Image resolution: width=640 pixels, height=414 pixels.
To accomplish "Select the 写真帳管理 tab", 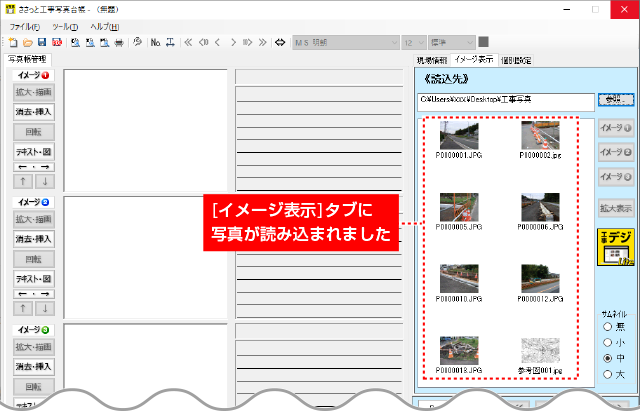I will (x=27, y=60).
